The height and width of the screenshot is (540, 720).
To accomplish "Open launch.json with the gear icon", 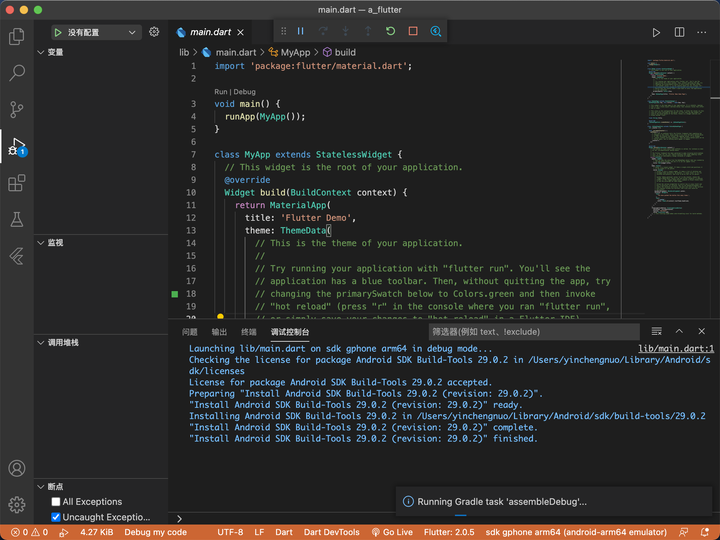I will [154, 32].
